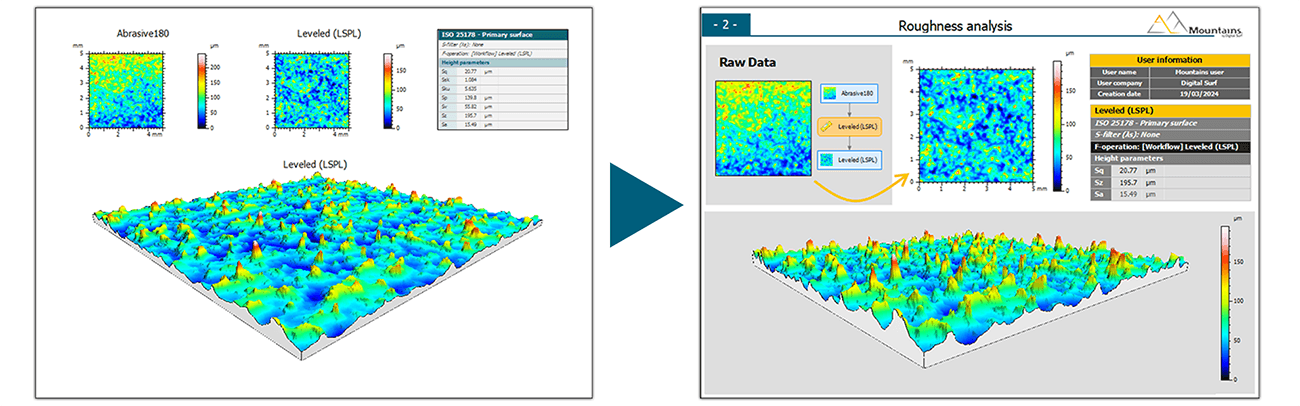Screen dimensions: 1300x406
Task: Click the color scale bar beside Abrasive180 map
Action: pos(203,92)
